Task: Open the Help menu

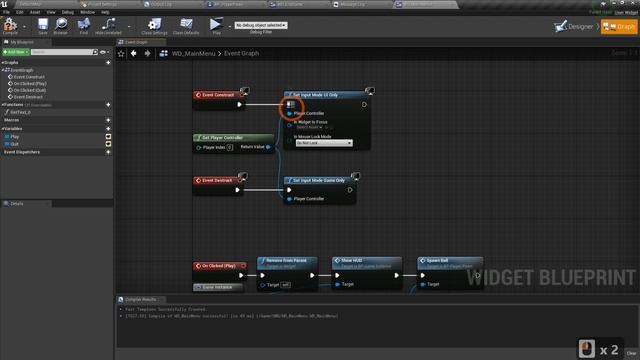Action: pos(105,12)
